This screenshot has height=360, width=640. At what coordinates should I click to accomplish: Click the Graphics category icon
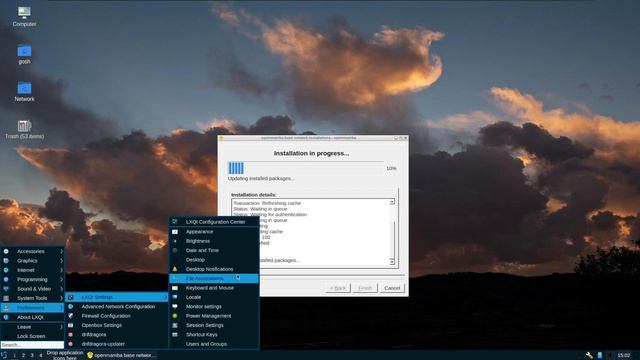click(6, 261)
